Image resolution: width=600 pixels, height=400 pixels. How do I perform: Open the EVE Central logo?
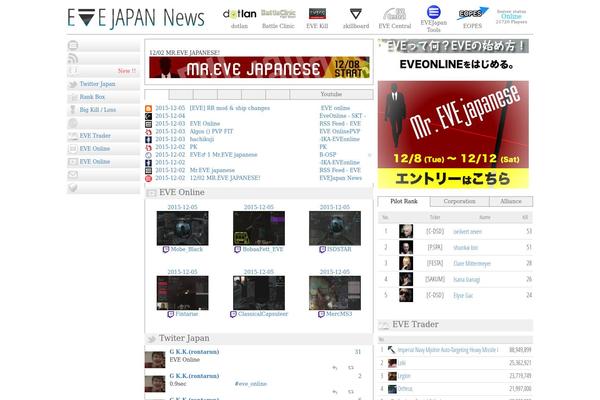395,14
